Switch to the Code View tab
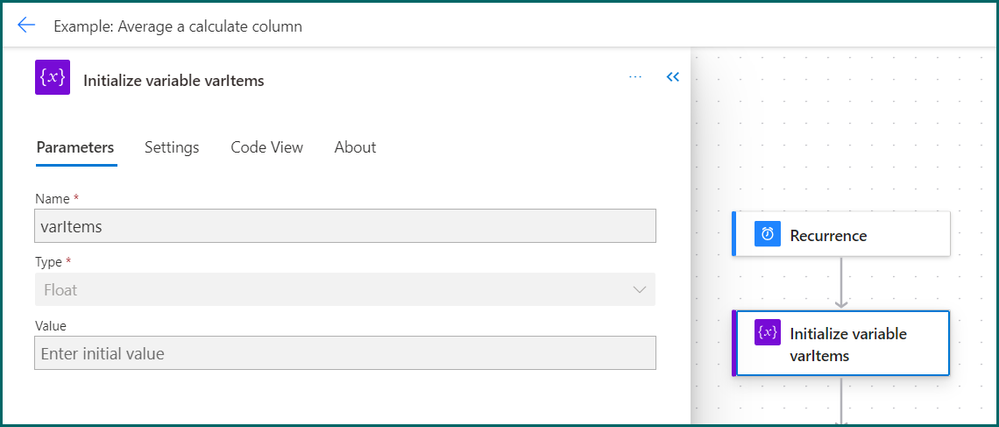The image size is (999, 427). pyautogui.click(x=266, y=147)
